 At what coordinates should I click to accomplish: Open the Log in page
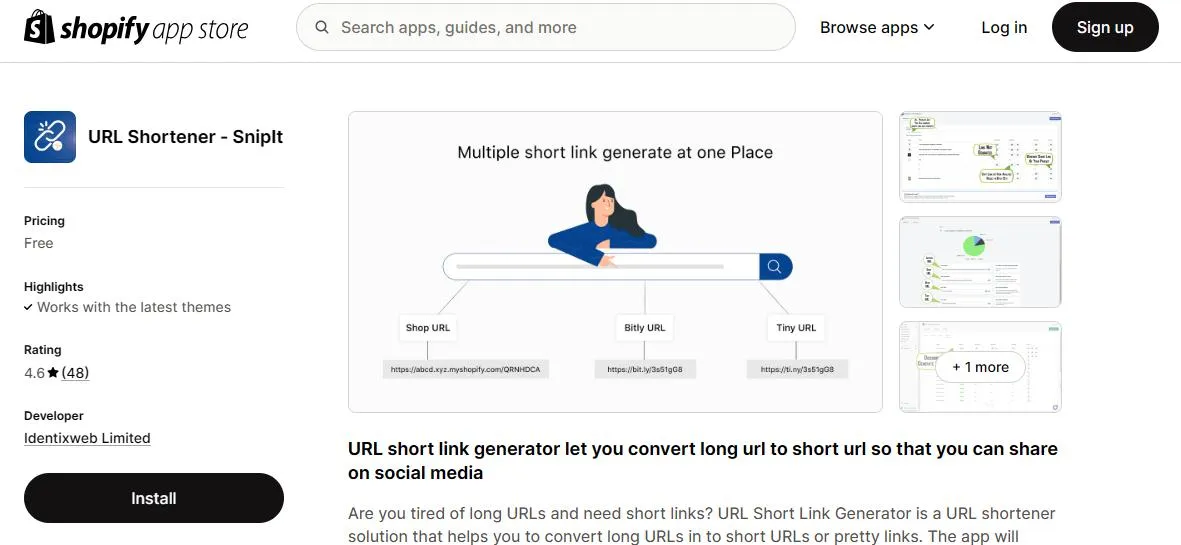point(1004,28)
